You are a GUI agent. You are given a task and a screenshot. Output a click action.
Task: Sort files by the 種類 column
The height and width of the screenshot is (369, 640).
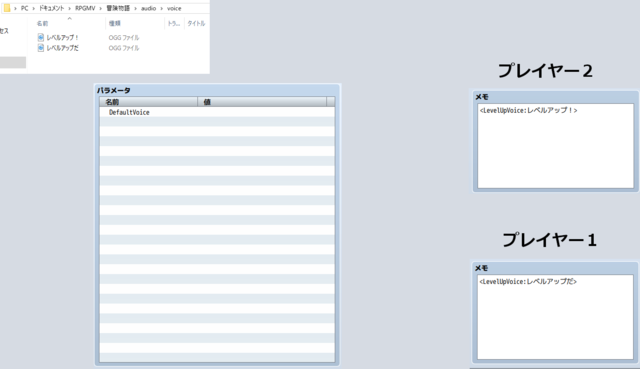coord(115,24)
